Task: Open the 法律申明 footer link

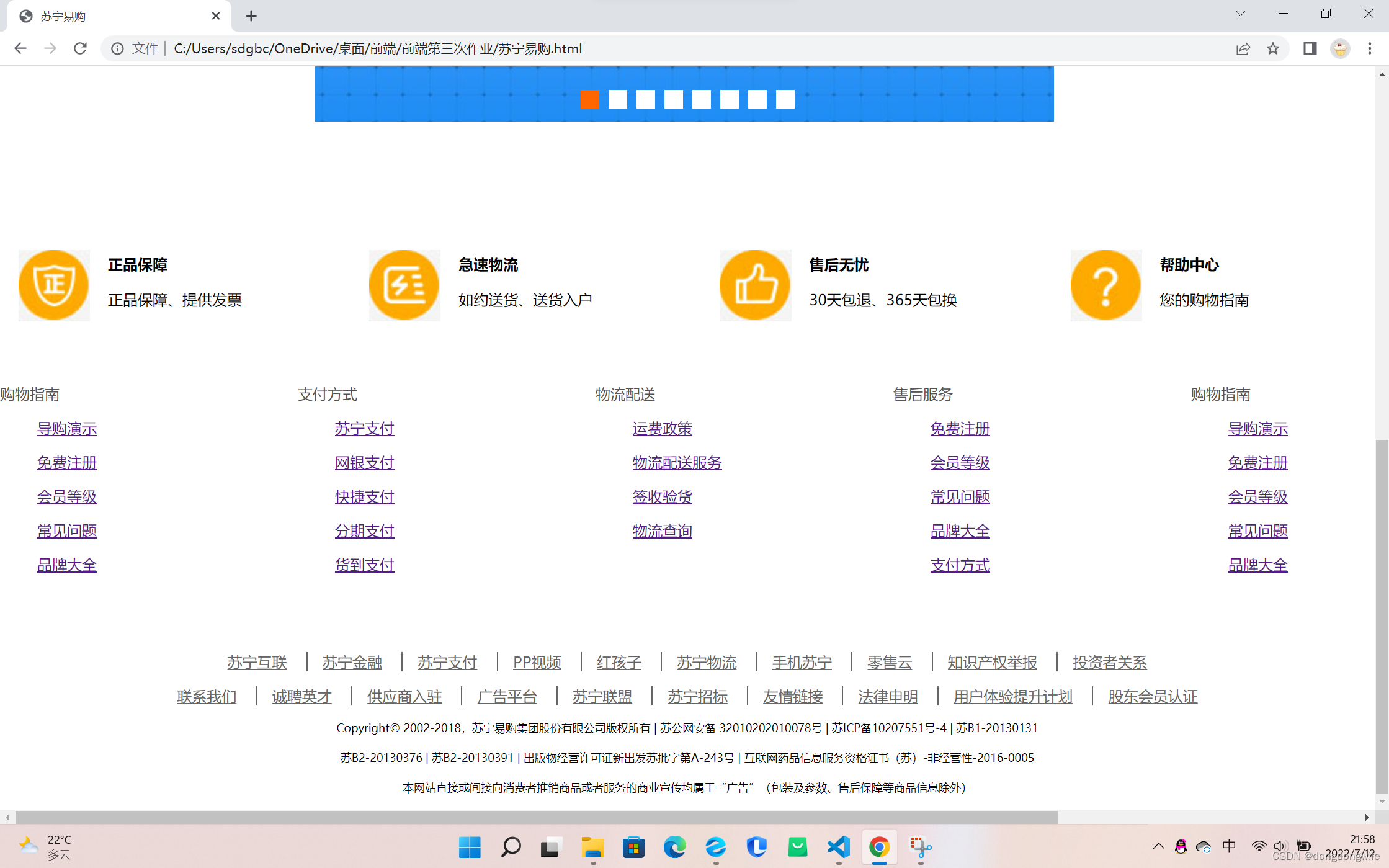Action: pyautogui.click(x=888, y=697)
